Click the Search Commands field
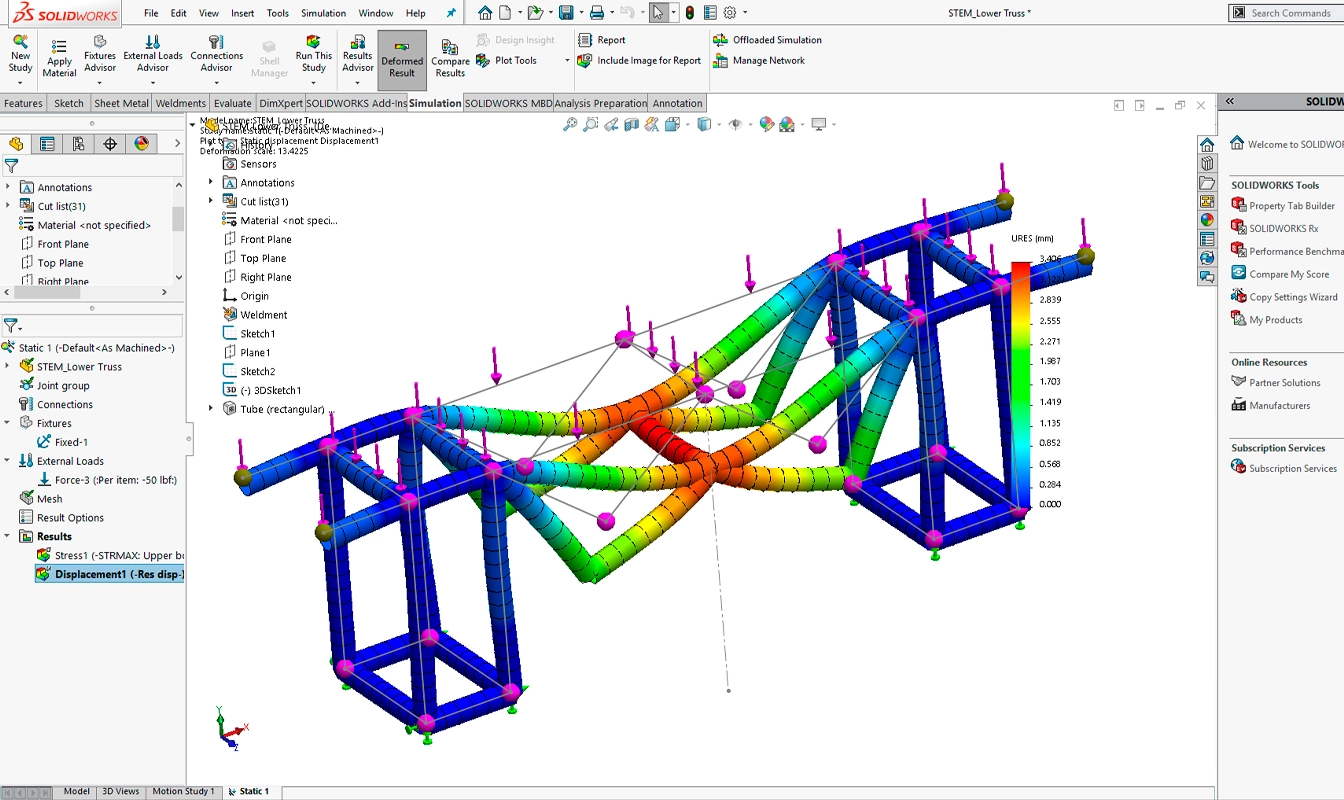Image resolution: width=1344 pixels, height=800 pixels. 1286,13
